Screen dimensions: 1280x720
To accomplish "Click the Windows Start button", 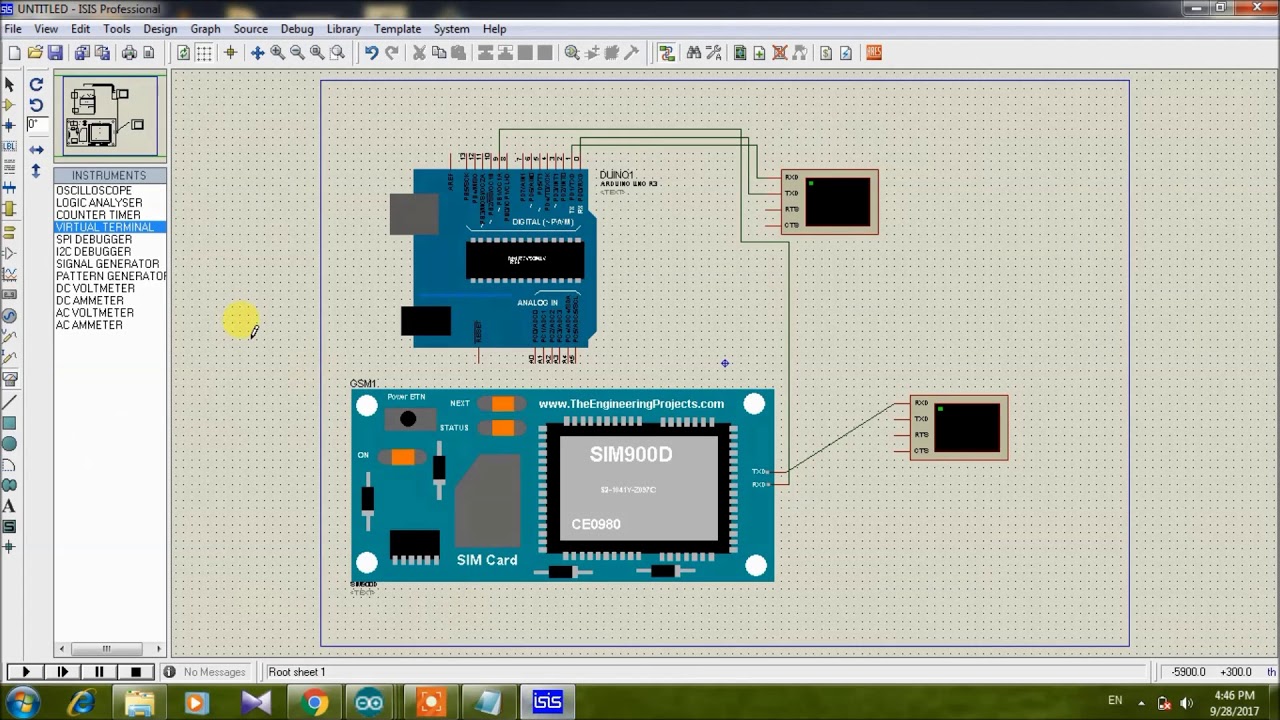I will tap(23, 703).
